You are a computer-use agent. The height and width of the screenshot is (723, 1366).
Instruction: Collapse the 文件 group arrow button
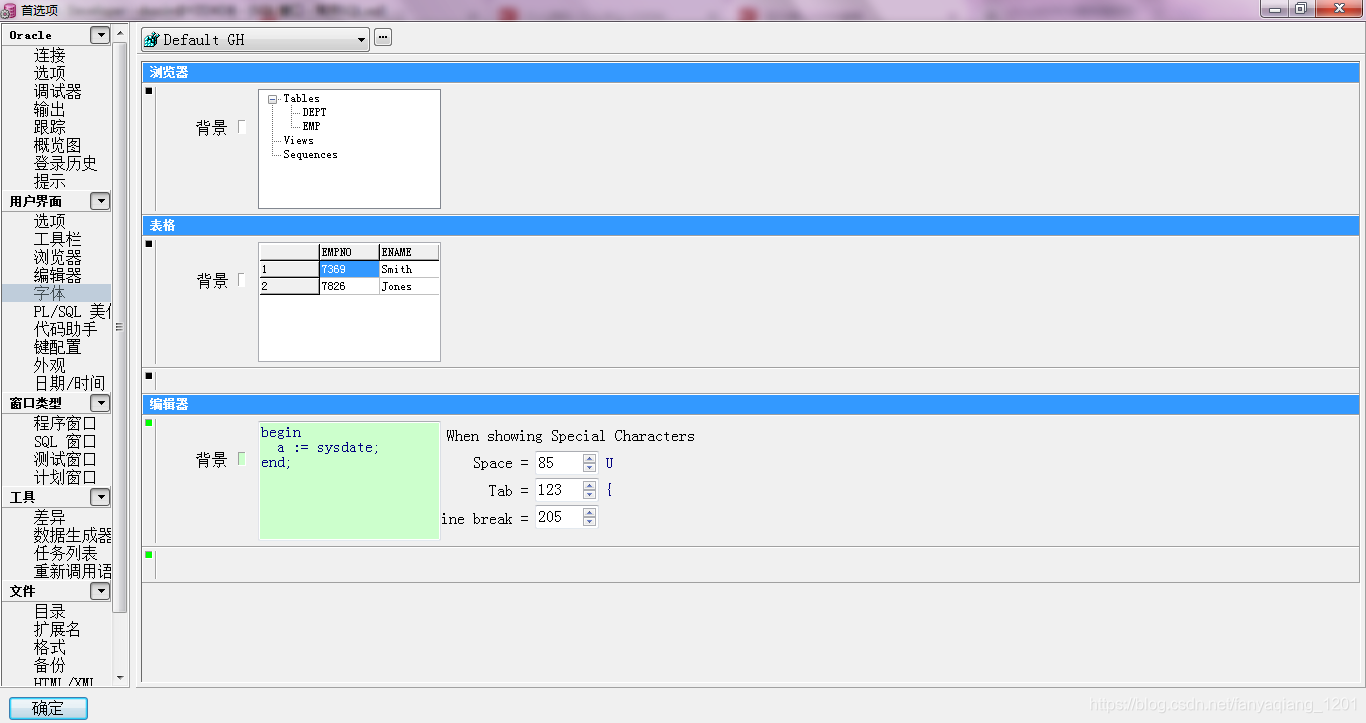100,591
